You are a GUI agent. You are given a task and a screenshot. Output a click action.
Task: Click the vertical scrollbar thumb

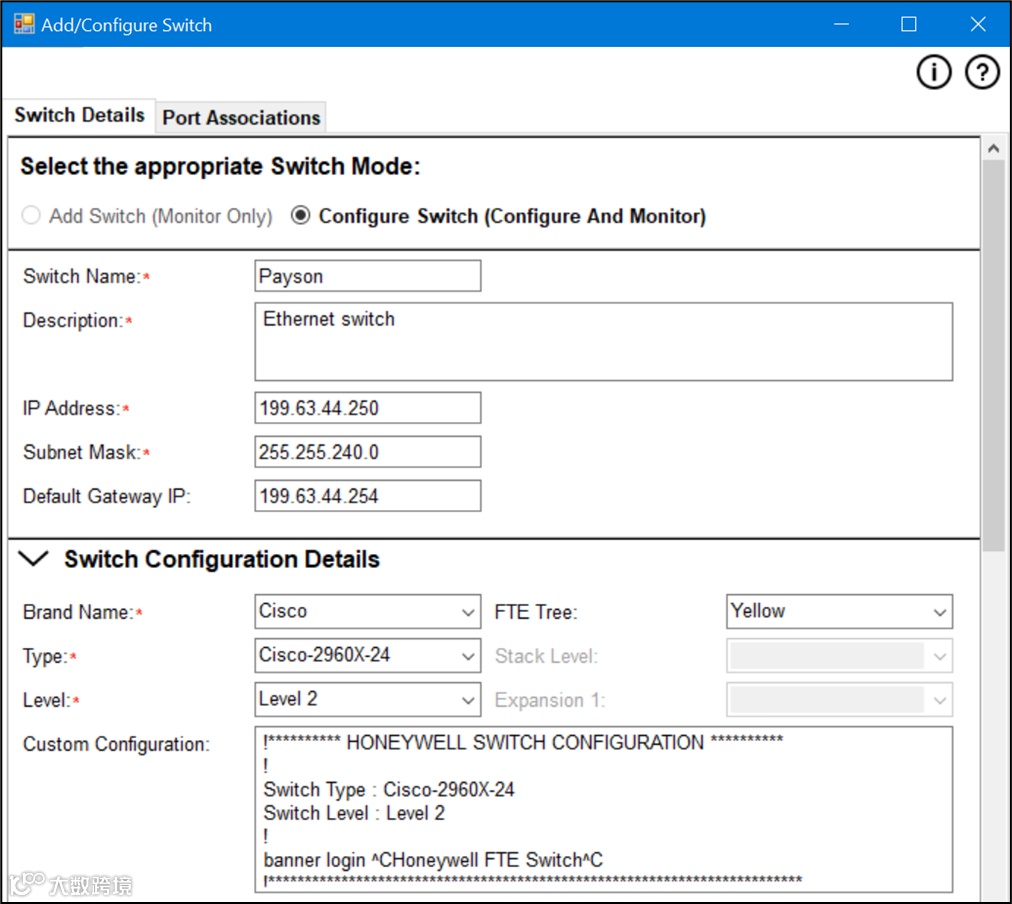coord(993,355)
